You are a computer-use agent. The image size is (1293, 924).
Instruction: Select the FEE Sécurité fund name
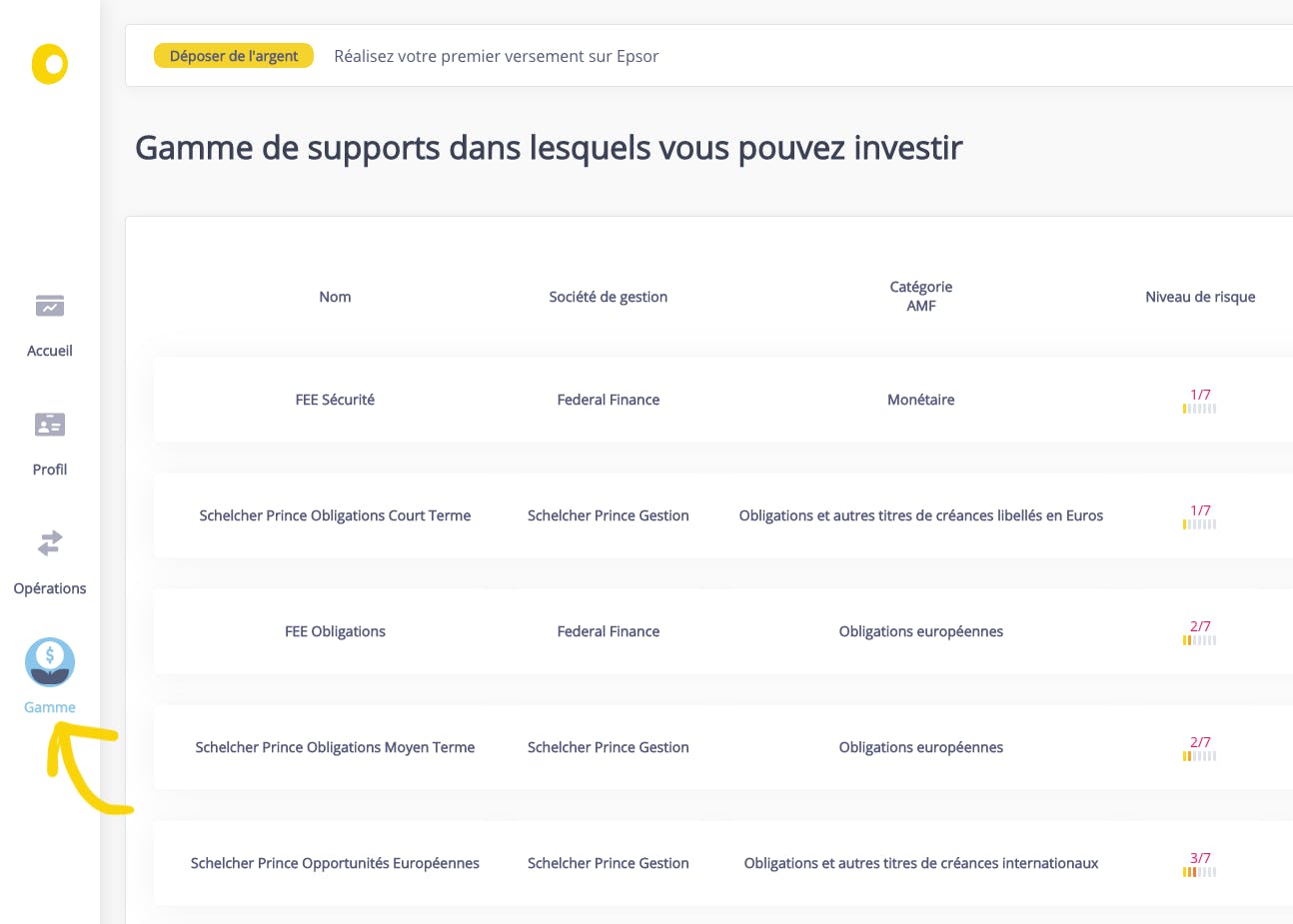(335, 400)
